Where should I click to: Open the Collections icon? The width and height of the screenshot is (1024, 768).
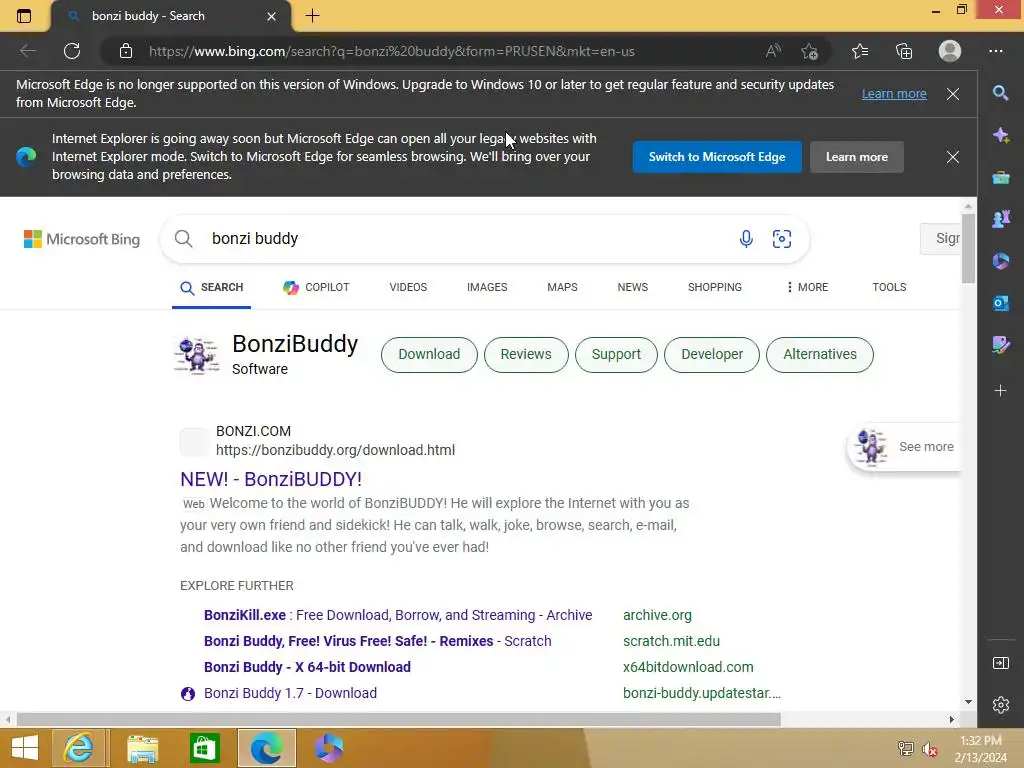(904, 51)
